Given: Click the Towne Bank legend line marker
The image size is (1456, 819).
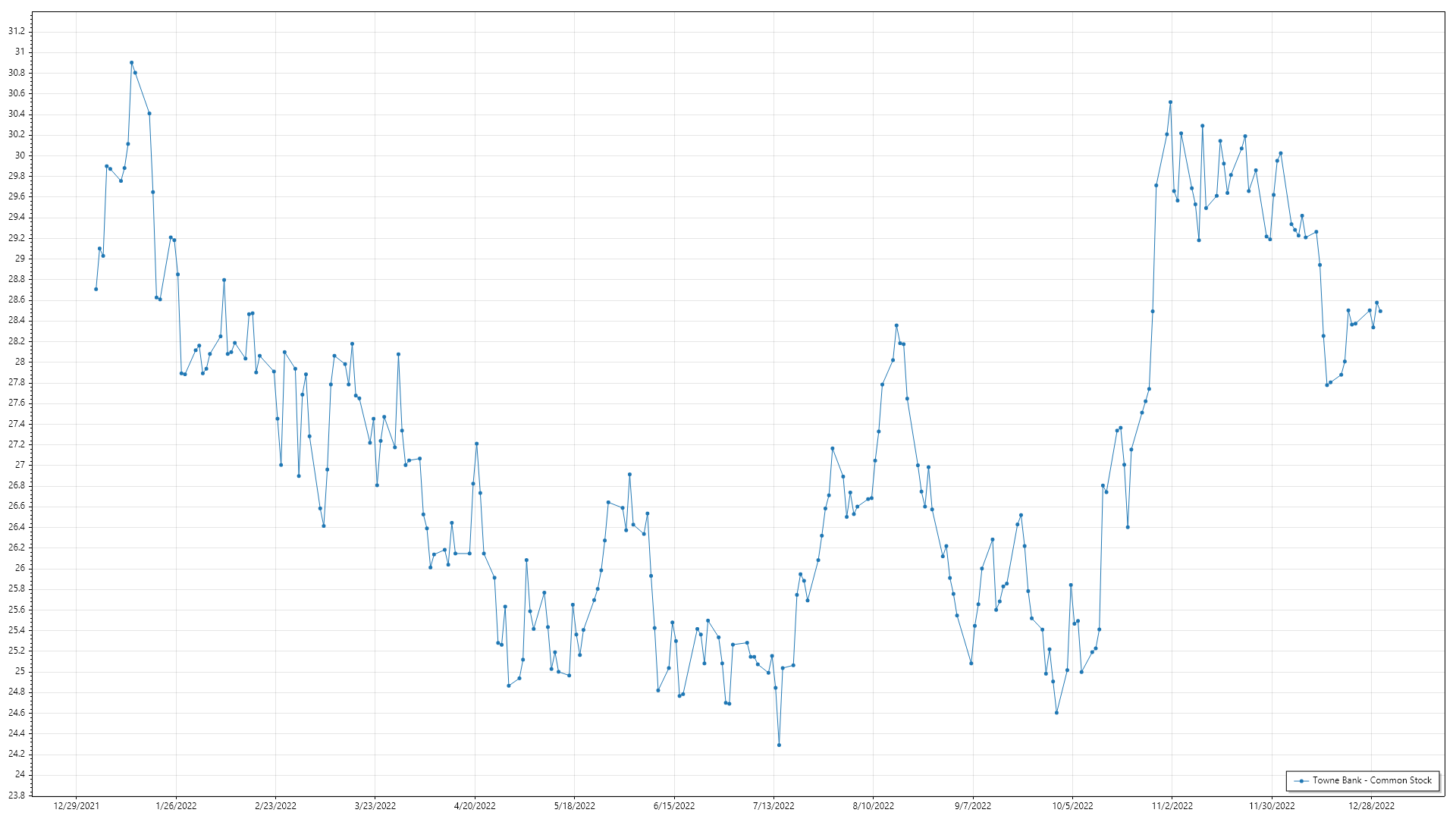Looking at the screenshot, I should pos(1301,780).
